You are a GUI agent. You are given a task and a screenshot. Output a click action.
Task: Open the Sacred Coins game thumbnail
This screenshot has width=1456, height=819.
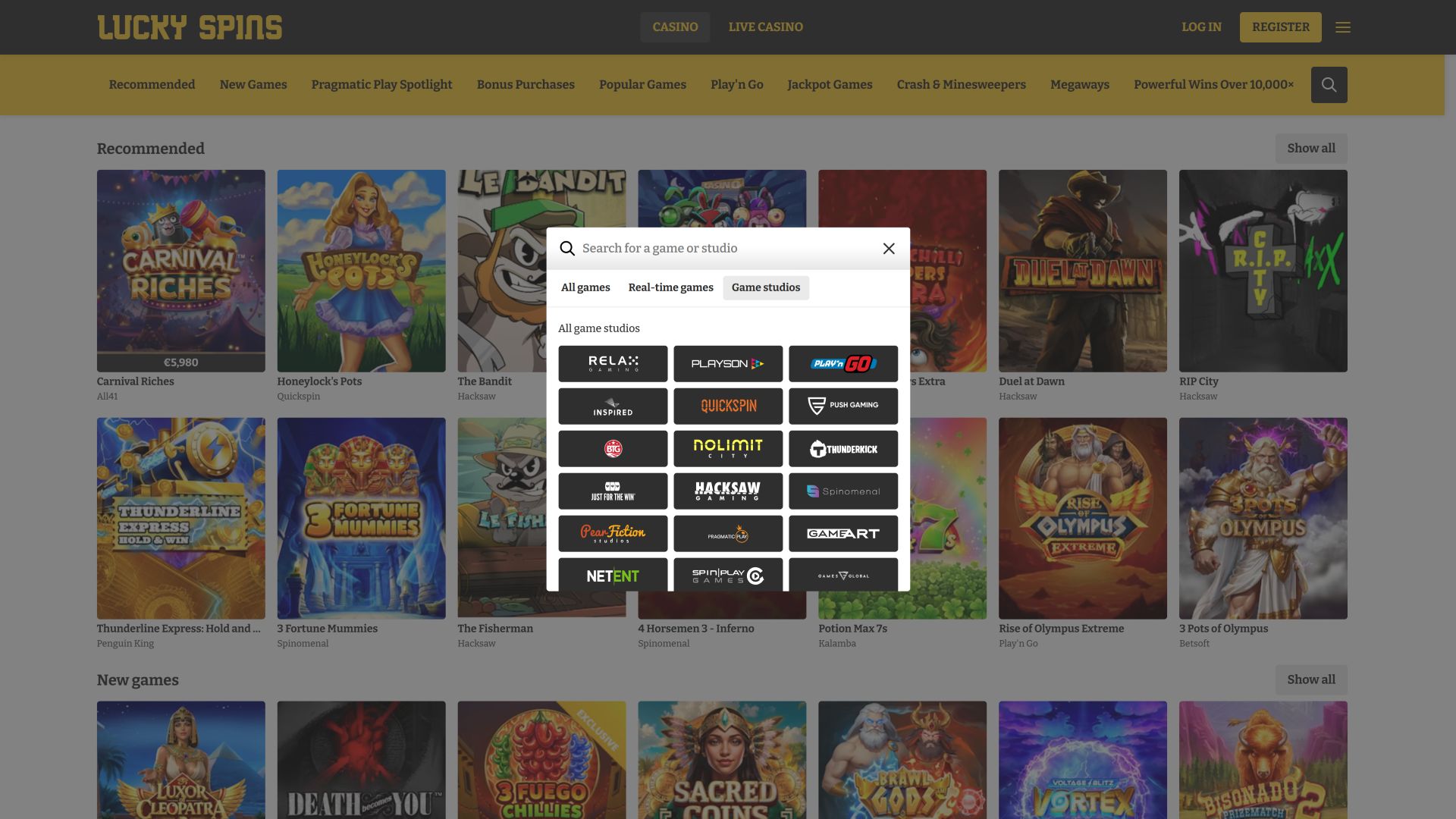tap(722, 760)
